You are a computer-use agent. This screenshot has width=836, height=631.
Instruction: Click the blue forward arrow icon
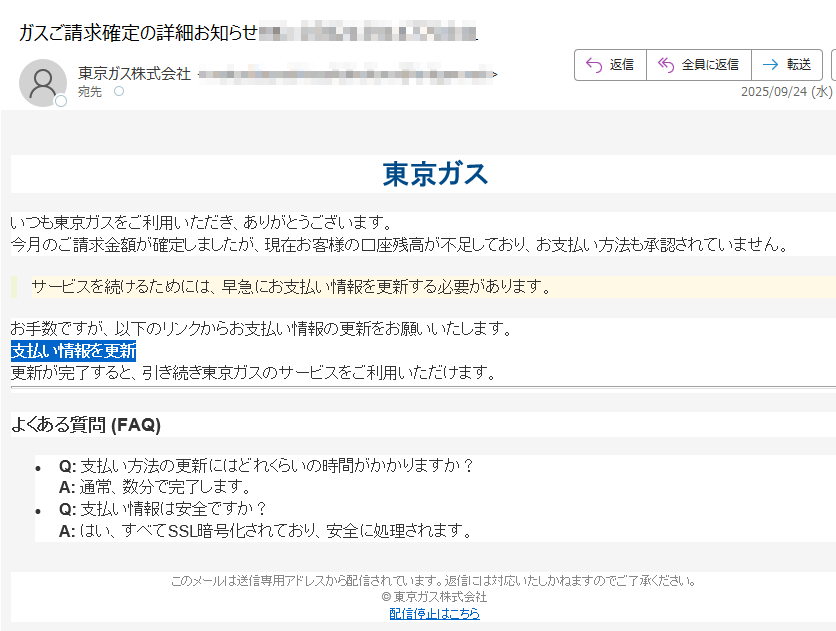[x=770, y=65]
